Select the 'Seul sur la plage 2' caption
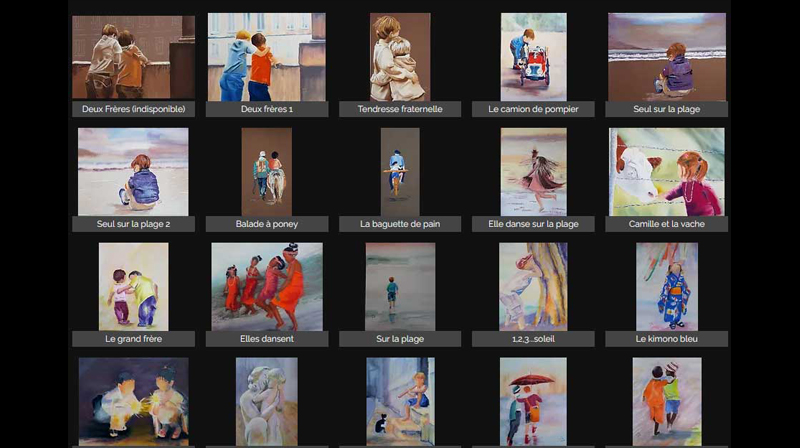The height and width of the screenshot is (448, 800). point(133,223)
